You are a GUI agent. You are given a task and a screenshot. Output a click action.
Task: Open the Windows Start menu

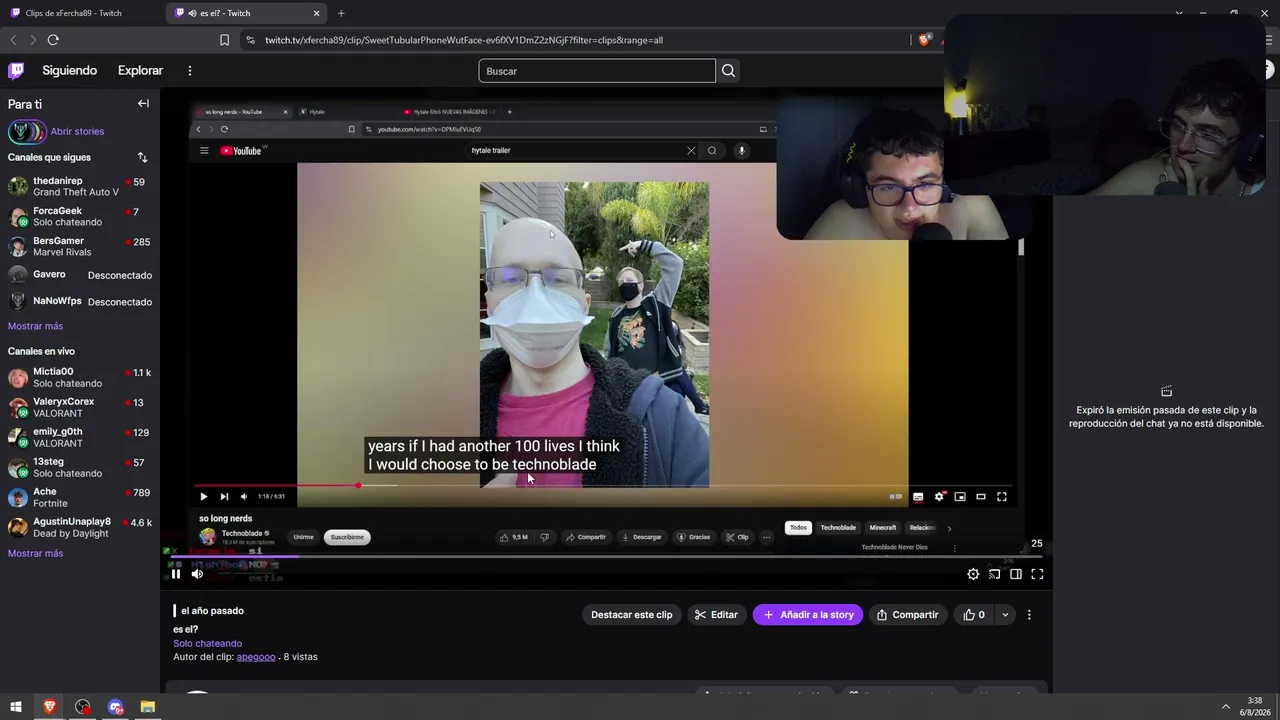pos(16,707)
